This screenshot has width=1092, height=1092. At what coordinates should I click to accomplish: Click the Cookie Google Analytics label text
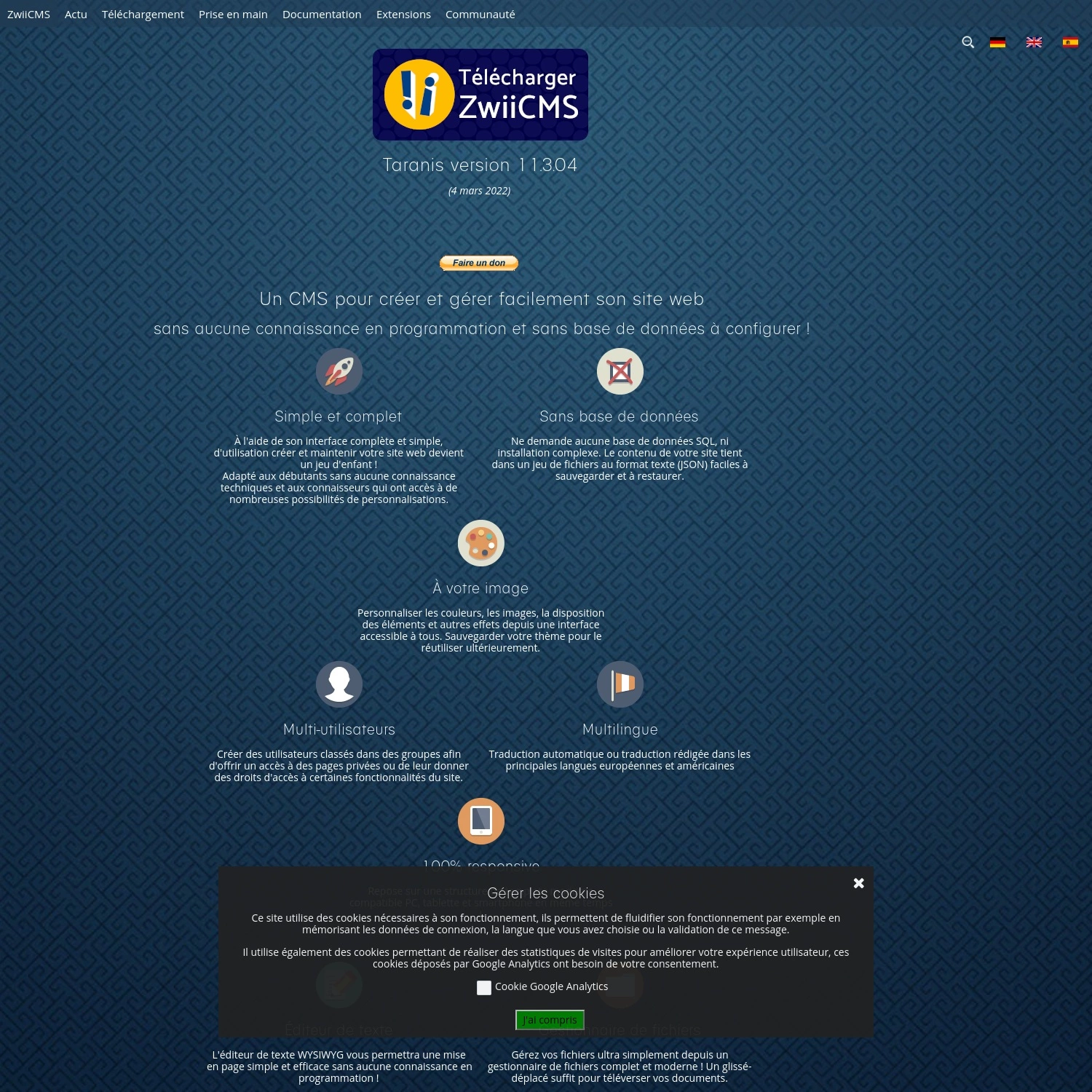coord(551,986)
